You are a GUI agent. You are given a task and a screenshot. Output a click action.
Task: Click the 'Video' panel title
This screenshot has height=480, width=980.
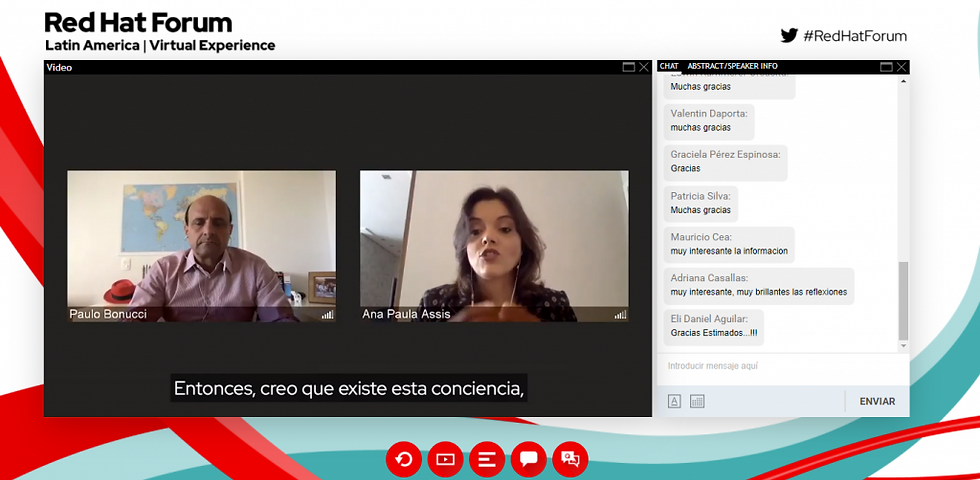coord(59,68)
